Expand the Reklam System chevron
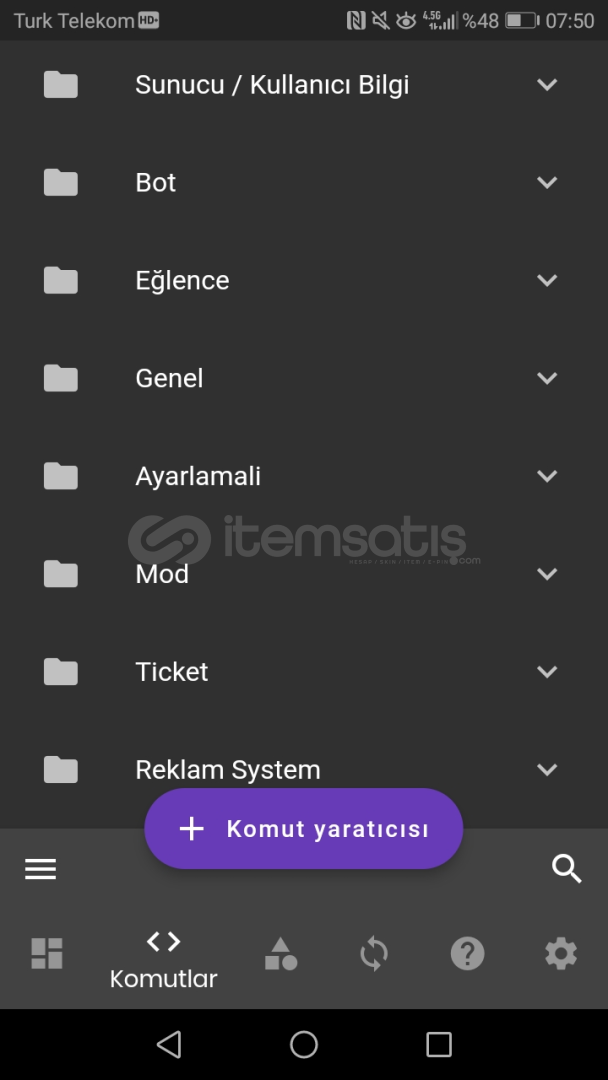 tap(547, 769)
